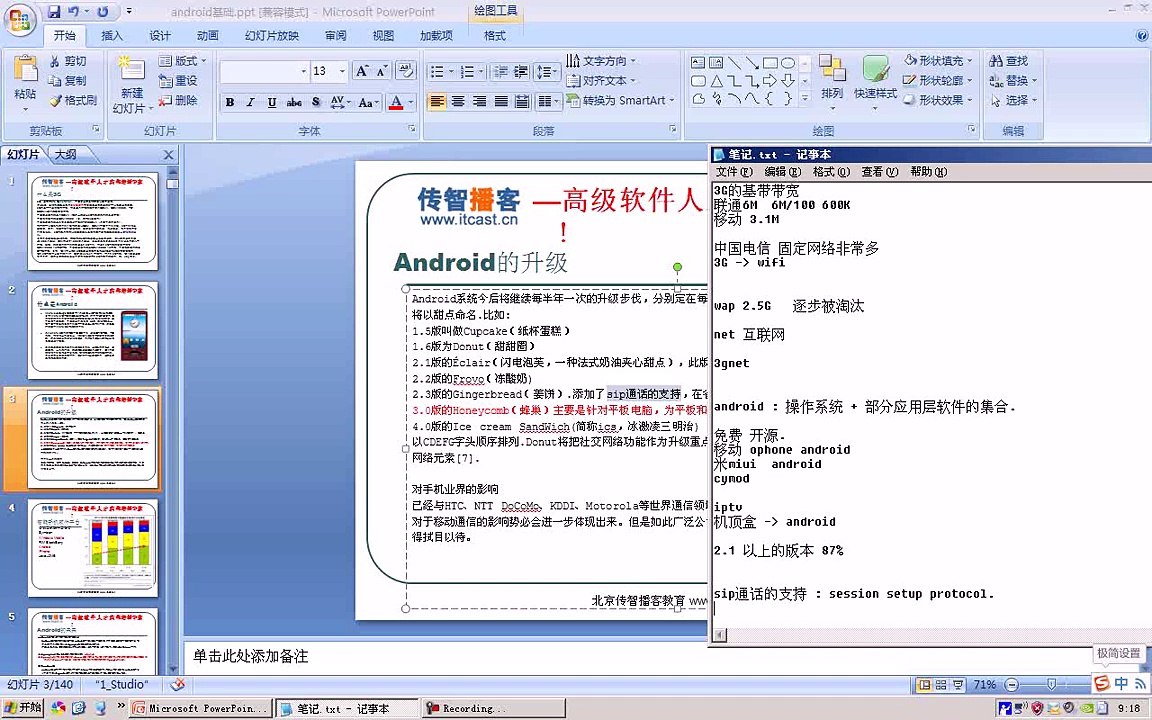Image resolution: width=1152 pixels, height=720 pixels.
Task: Open the font size dropdown showing 13
Action: pos(342,71)
